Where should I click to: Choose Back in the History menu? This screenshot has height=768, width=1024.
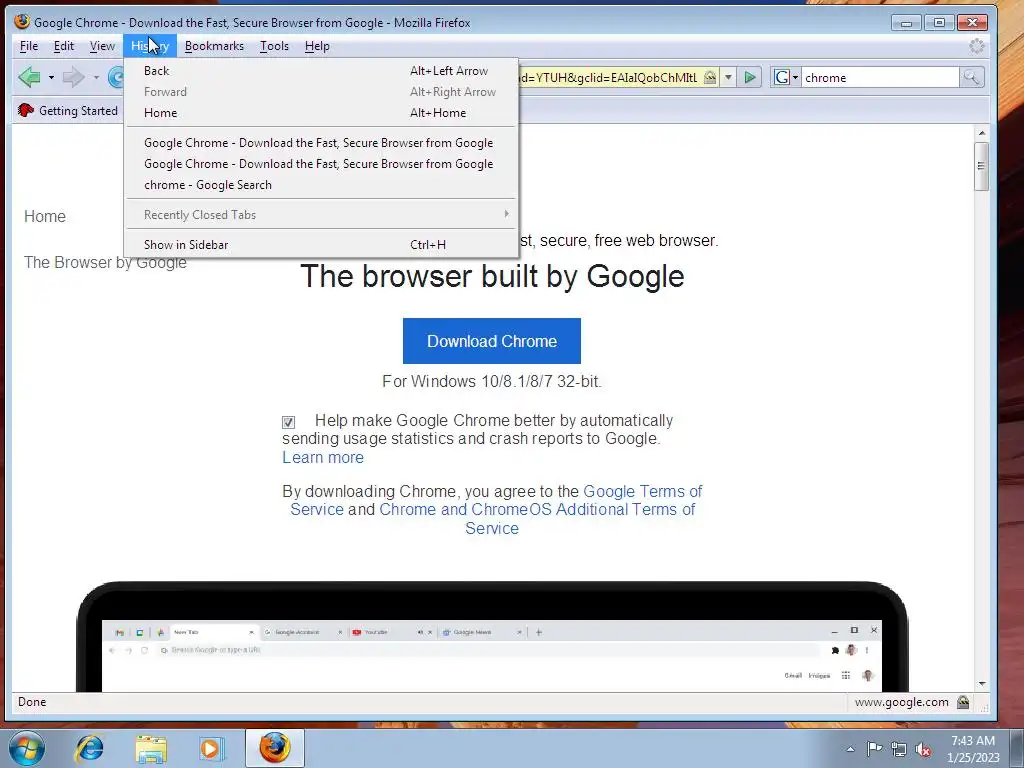[320, 71]
